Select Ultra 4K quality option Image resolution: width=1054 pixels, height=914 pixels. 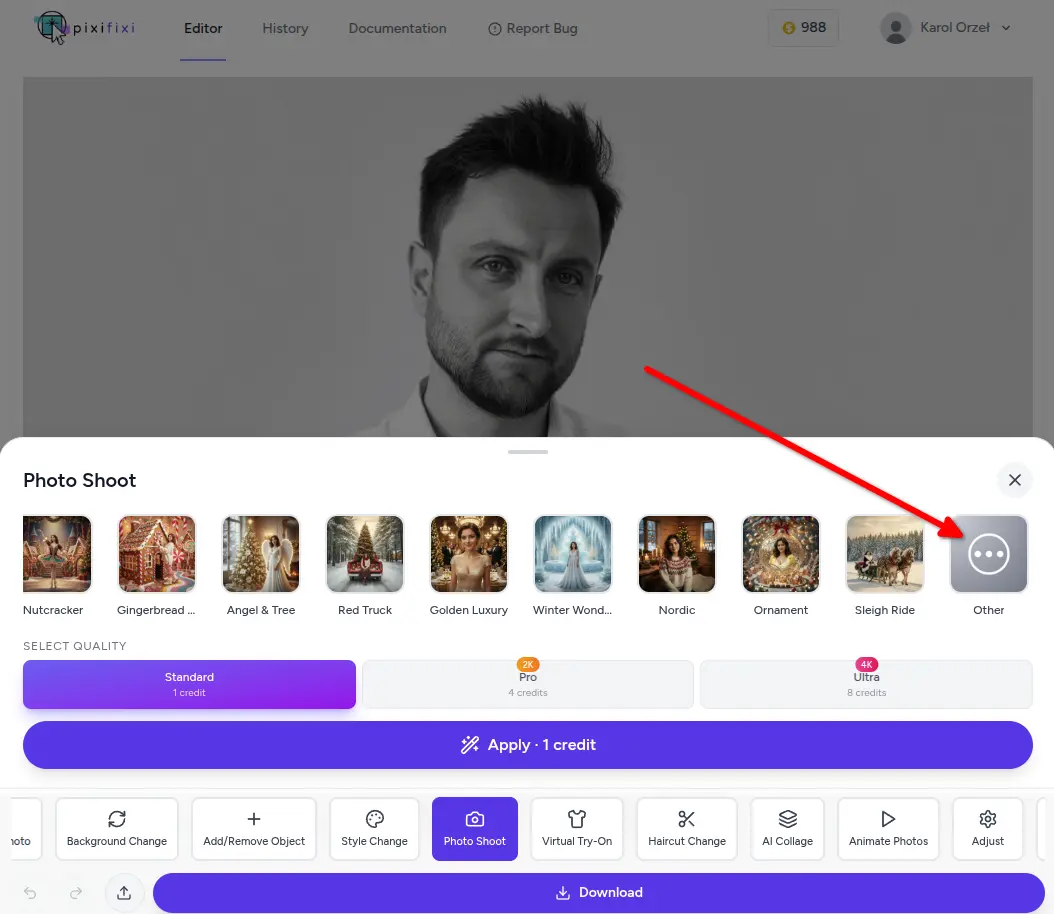click(x=866, y=684)
